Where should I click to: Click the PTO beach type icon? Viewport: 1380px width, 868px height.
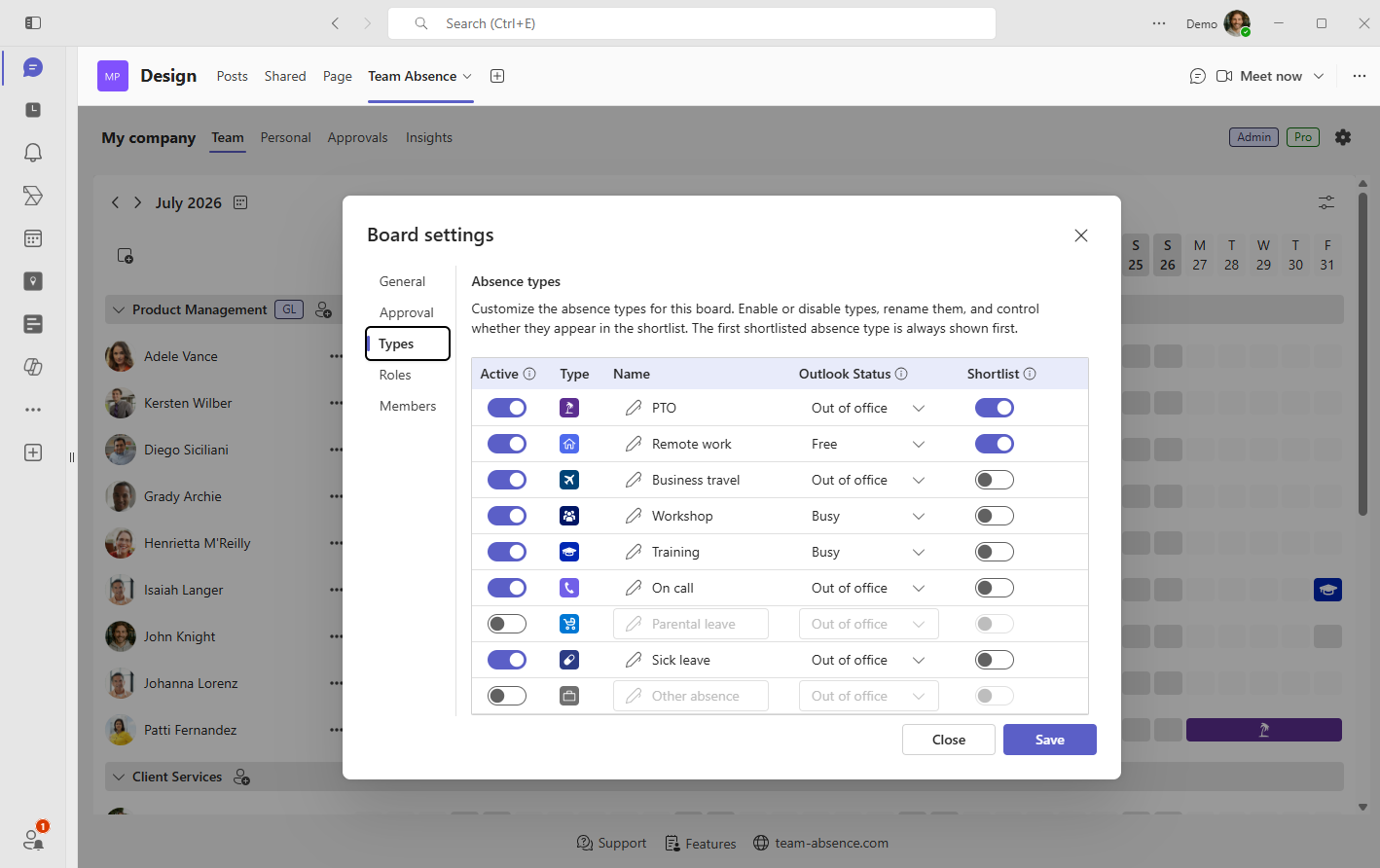click(x=569, y=408)
